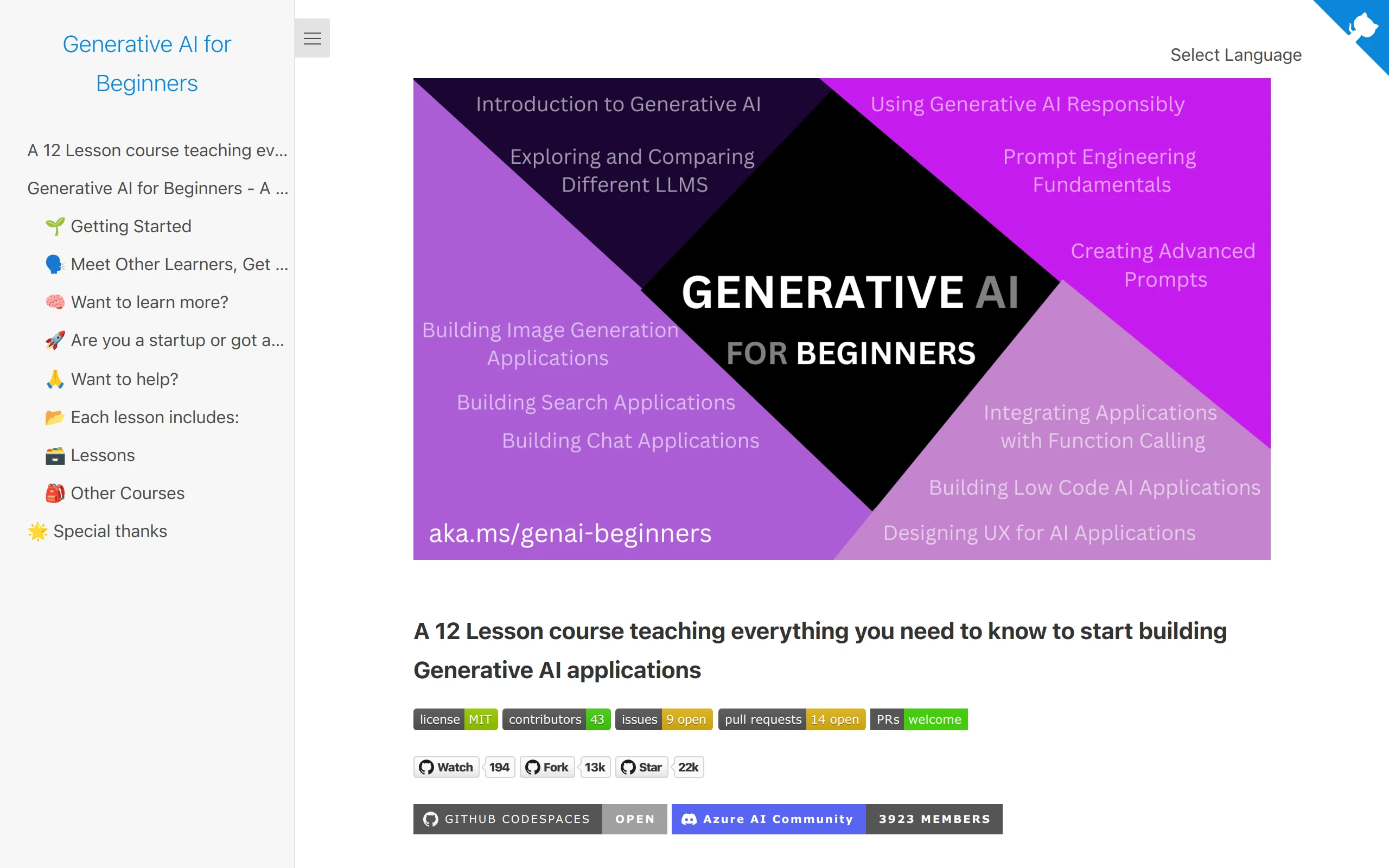Click the GitHub Watch button
The width and height of the screenshot is (1389, 868).
tap(447, 767)
